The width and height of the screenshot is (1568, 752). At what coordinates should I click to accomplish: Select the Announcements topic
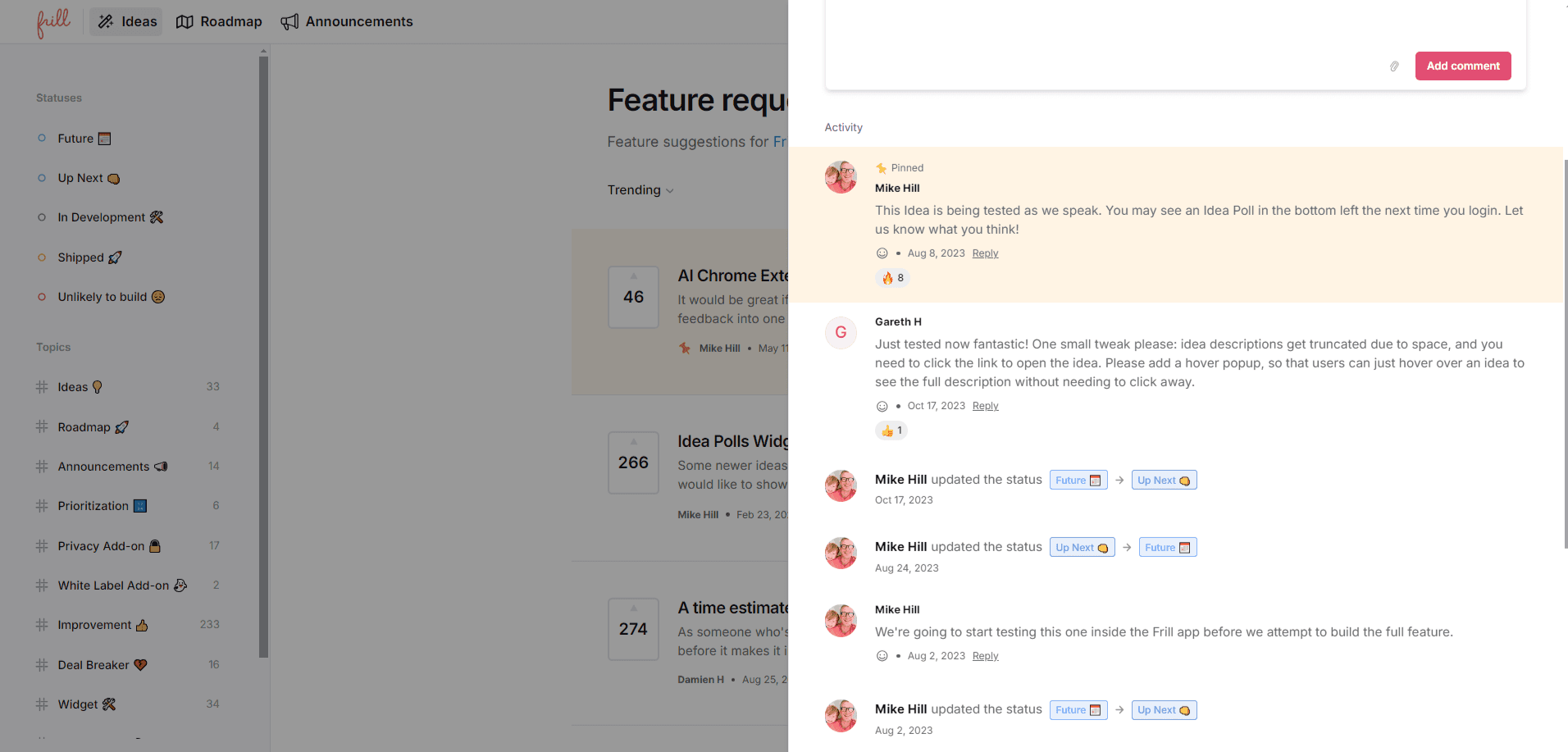click(128, 466)
